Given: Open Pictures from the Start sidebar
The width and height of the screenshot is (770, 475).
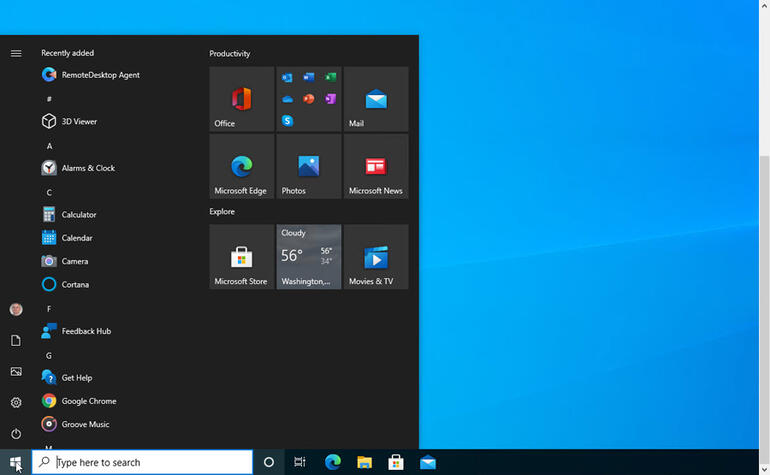Looking at the screenshot, I should point(16,371).
